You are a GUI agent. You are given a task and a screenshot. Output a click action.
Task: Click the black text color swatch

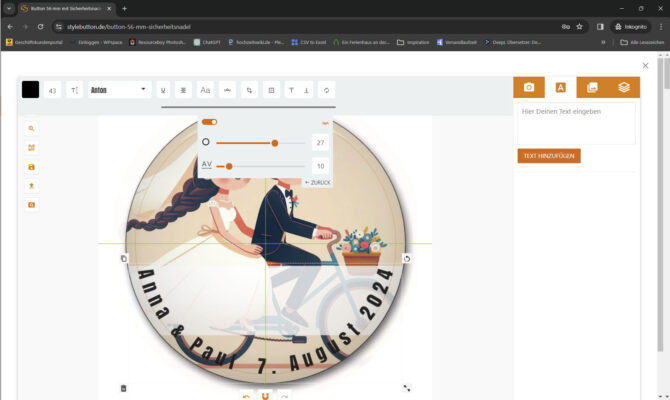(x=30, y=90)
